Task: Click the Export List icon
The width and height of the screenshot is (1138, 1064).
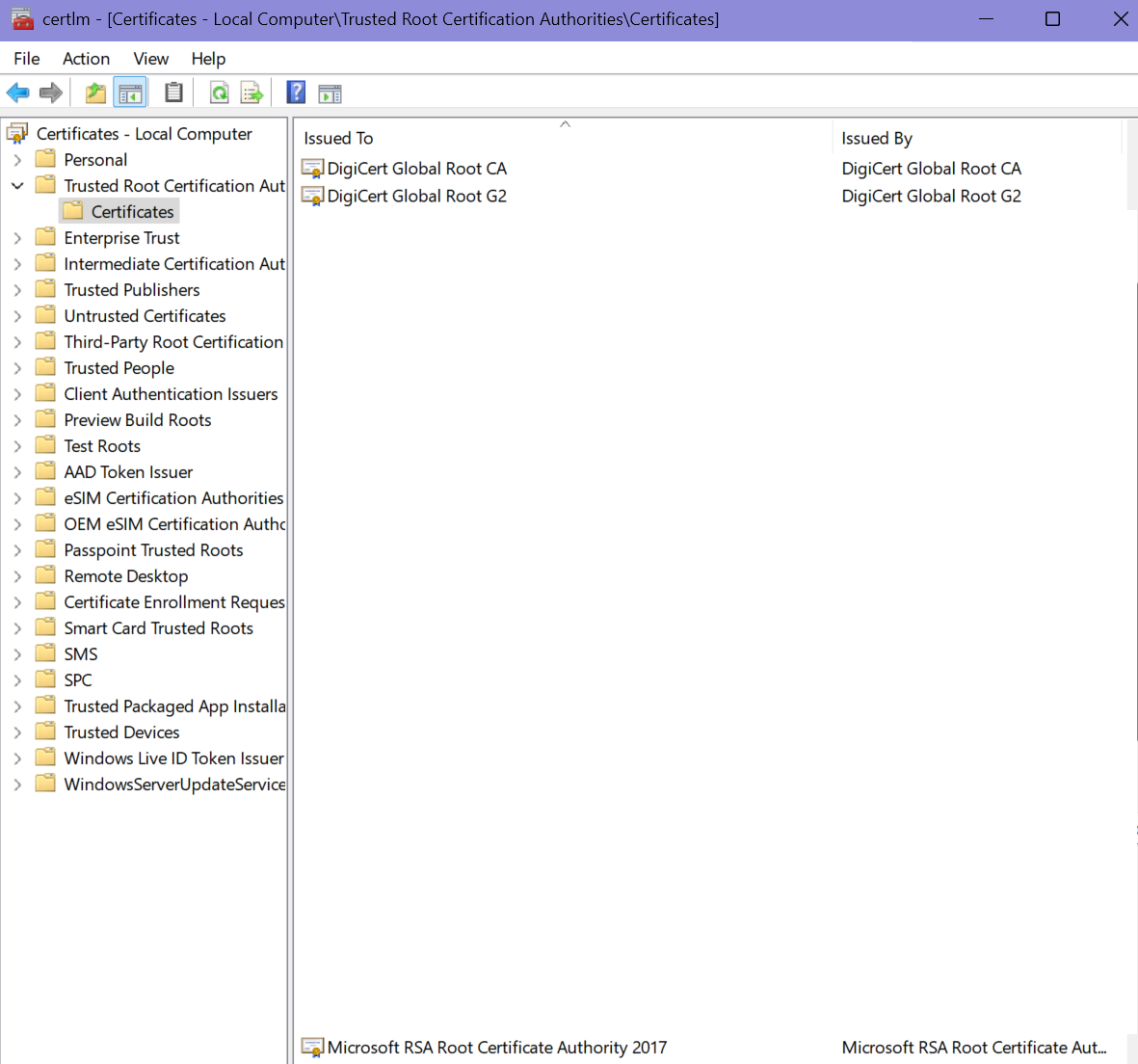Action: pyautogui.click(x=251, y=92)
